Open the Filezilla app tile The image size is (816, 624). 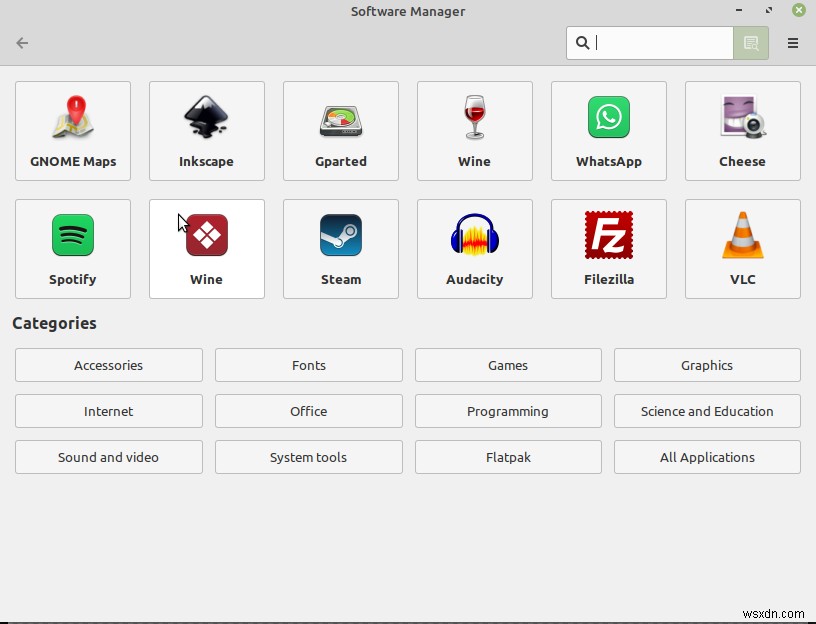click(609, 249)
